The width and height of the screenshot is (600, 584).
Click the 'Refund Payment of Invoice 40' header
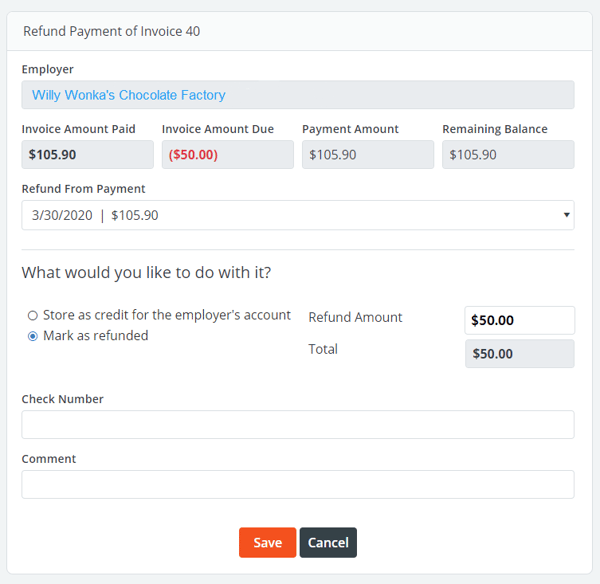click(x=111, y=31)
